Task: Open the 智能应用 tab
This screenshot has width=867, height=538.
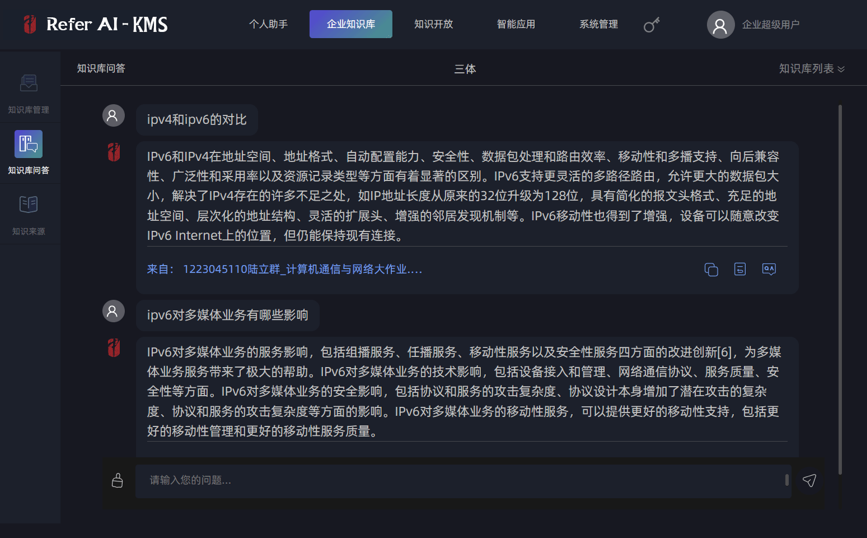Action: point(516,24)
